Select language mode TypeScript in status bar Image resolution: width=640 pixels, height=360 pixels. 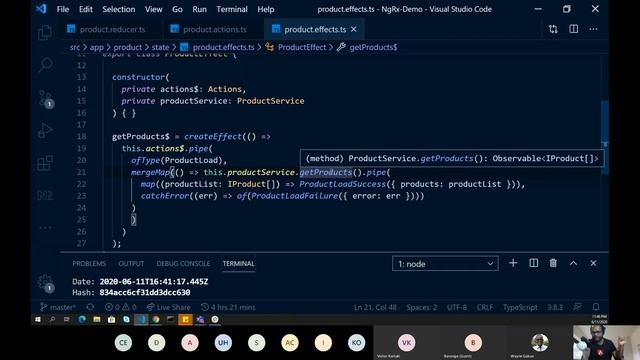point(520,307)
